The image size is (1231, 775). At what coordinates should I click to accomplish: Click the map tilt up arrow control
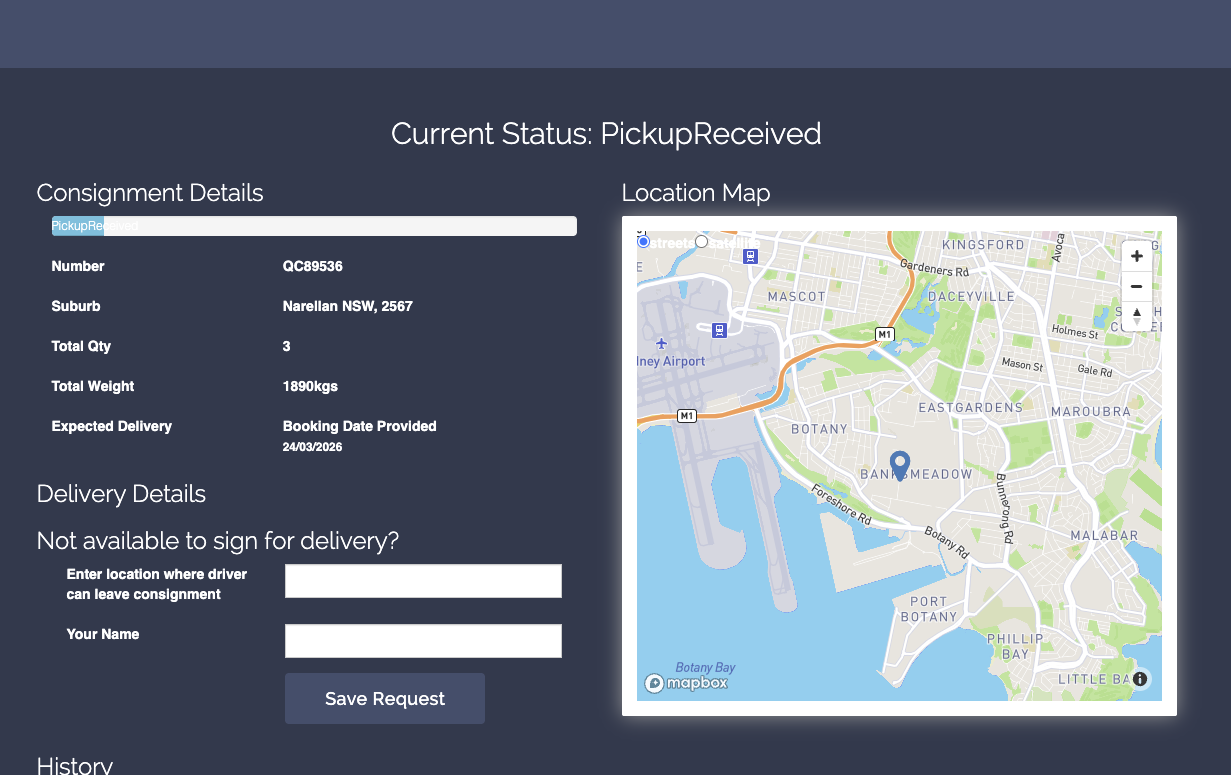pos(1137,313)
